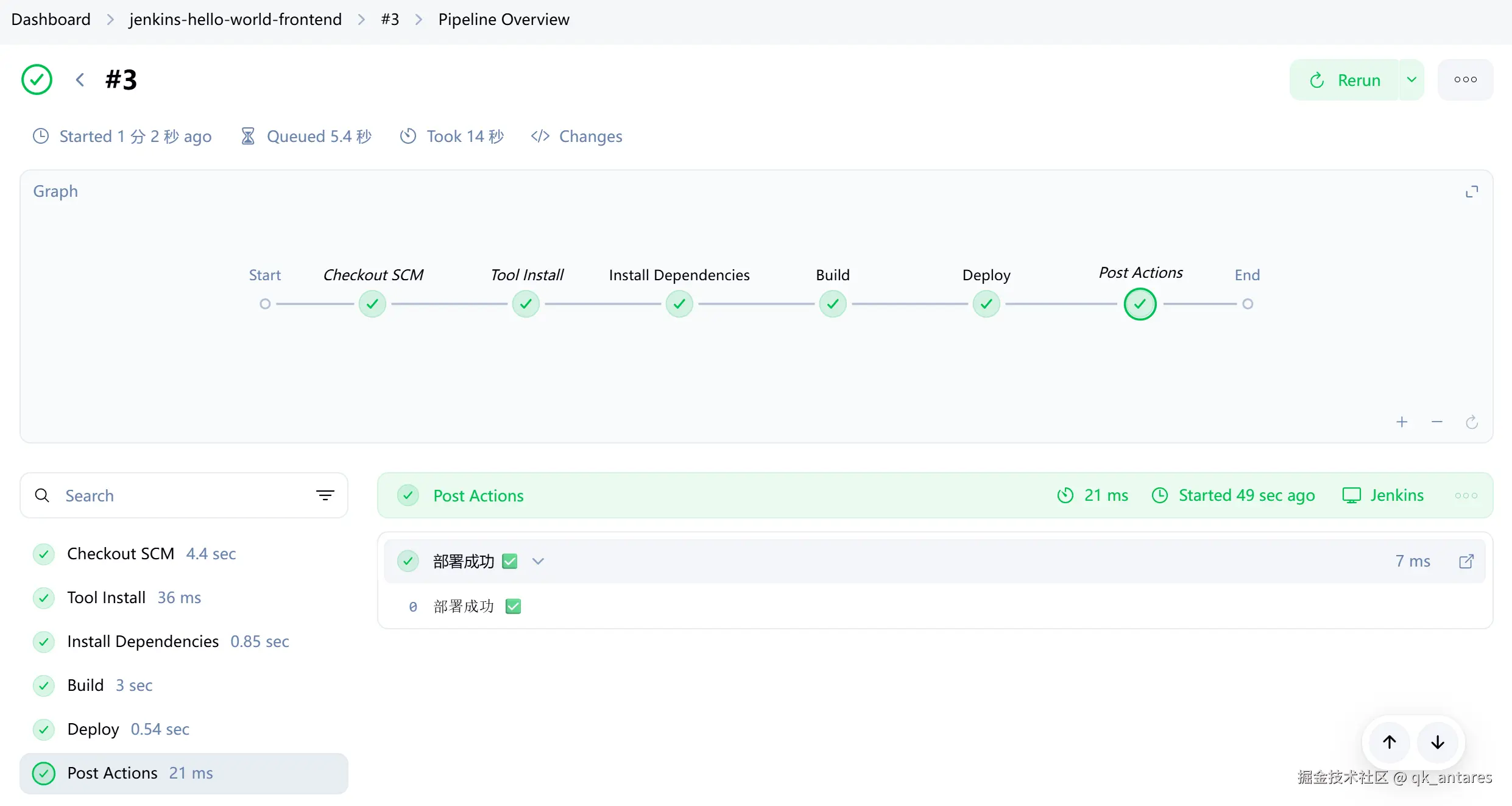This screenshot has height=806, width=1512.
Task: Open Post Actions stage overflow menu
Action: (x=1466, y=495)
